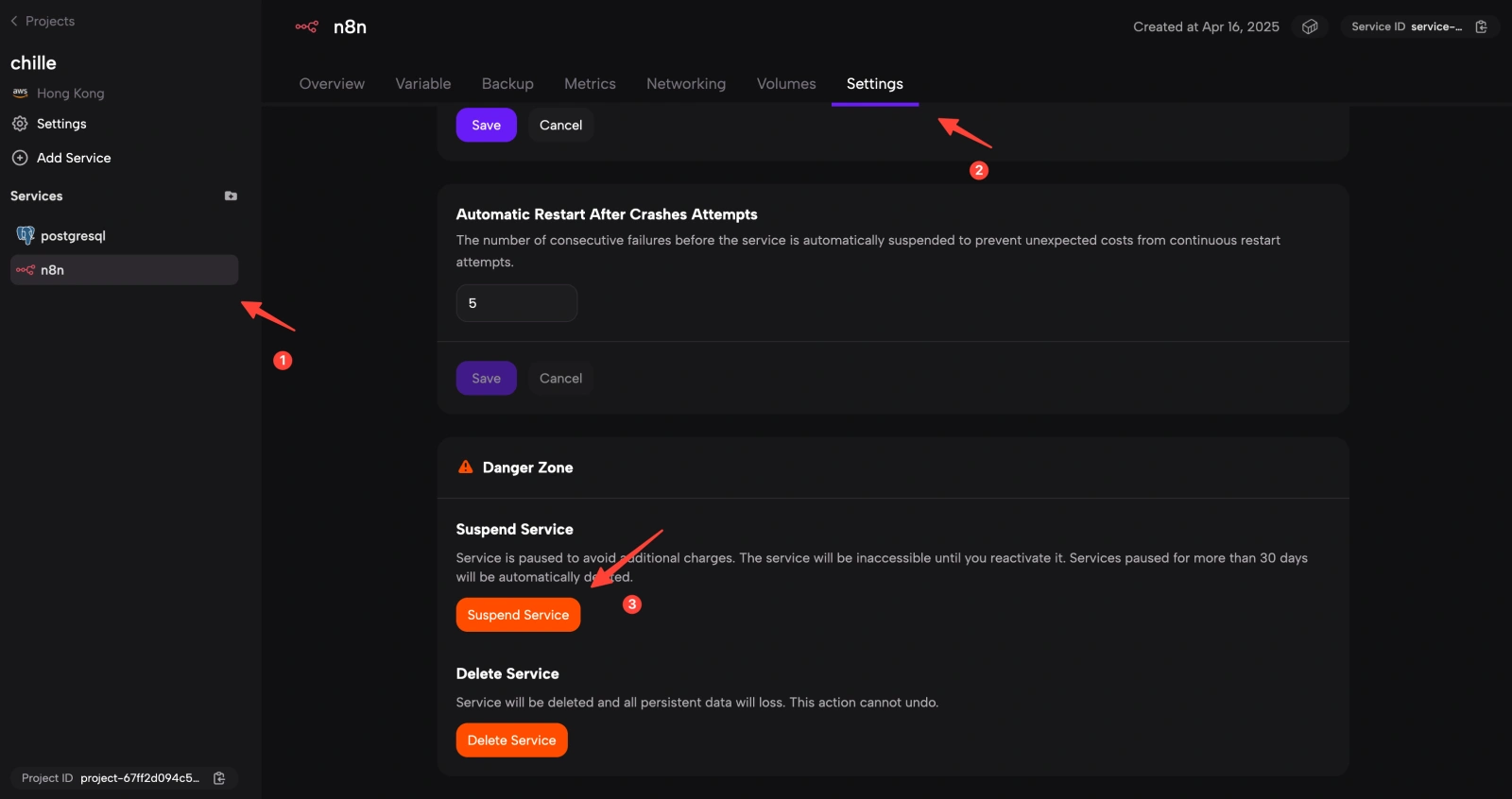Click the AWS region icon
The image size is (1512, 799).
click(20, 93)
